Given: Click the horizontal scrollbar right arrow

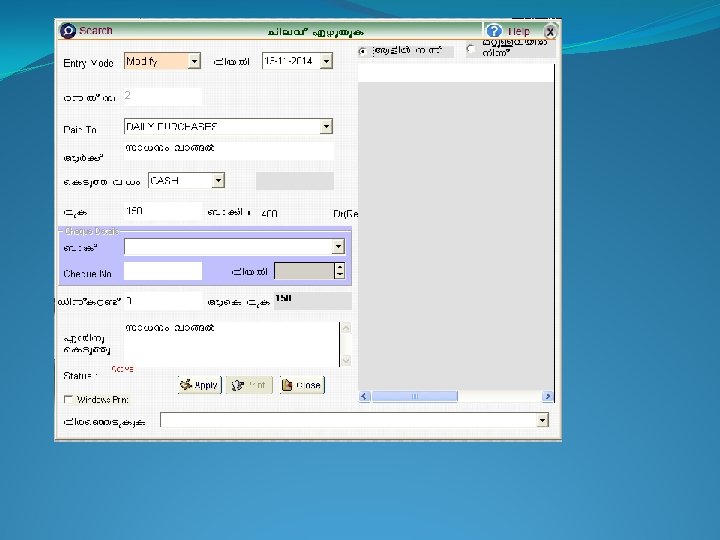Looking at the screenshot, I should [x=547, y=396].
